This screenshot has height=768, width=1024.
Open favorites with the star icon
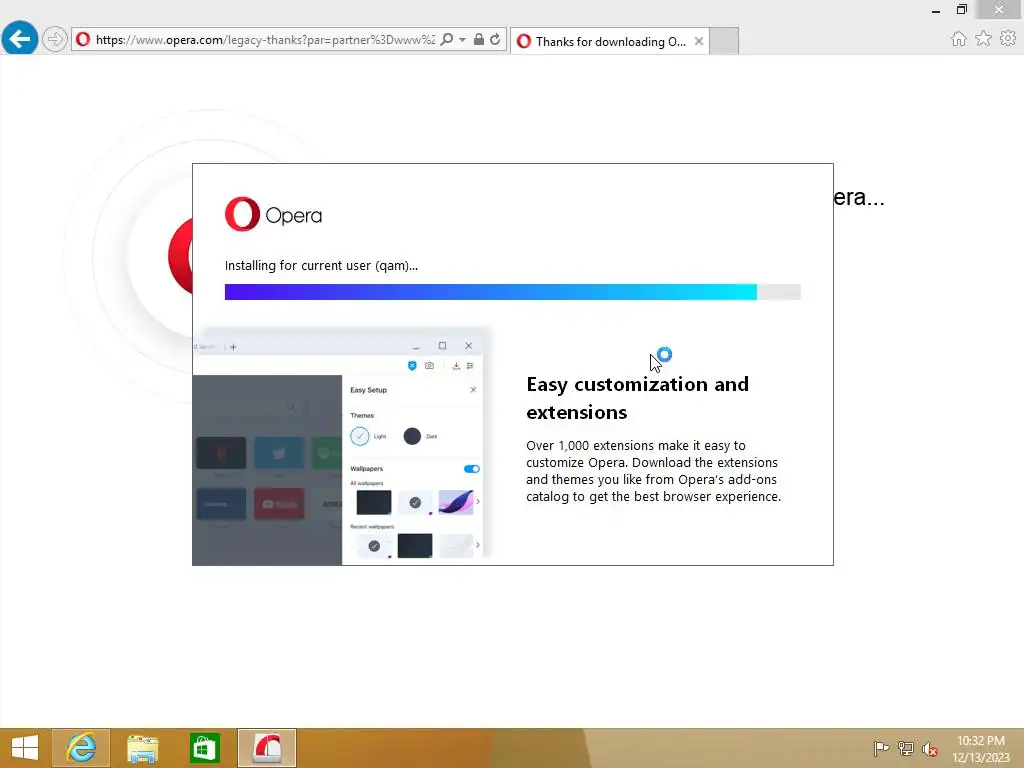983,39
